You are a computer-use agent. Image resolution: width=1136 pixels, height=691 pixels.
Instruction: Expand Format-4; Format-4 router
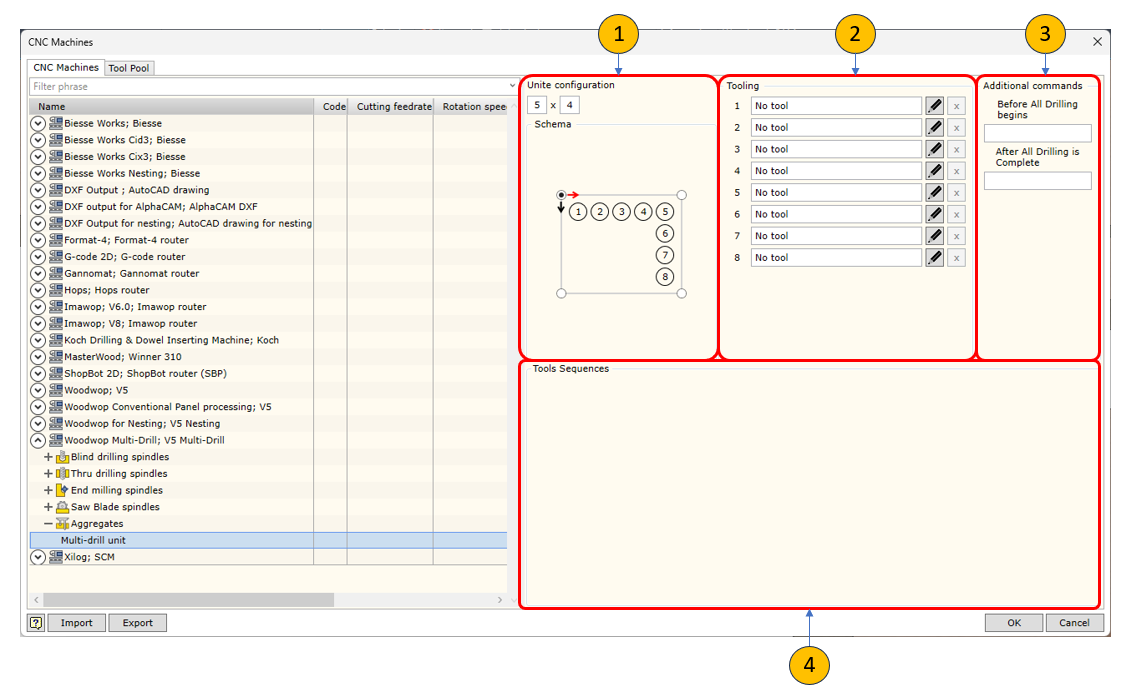38,240
